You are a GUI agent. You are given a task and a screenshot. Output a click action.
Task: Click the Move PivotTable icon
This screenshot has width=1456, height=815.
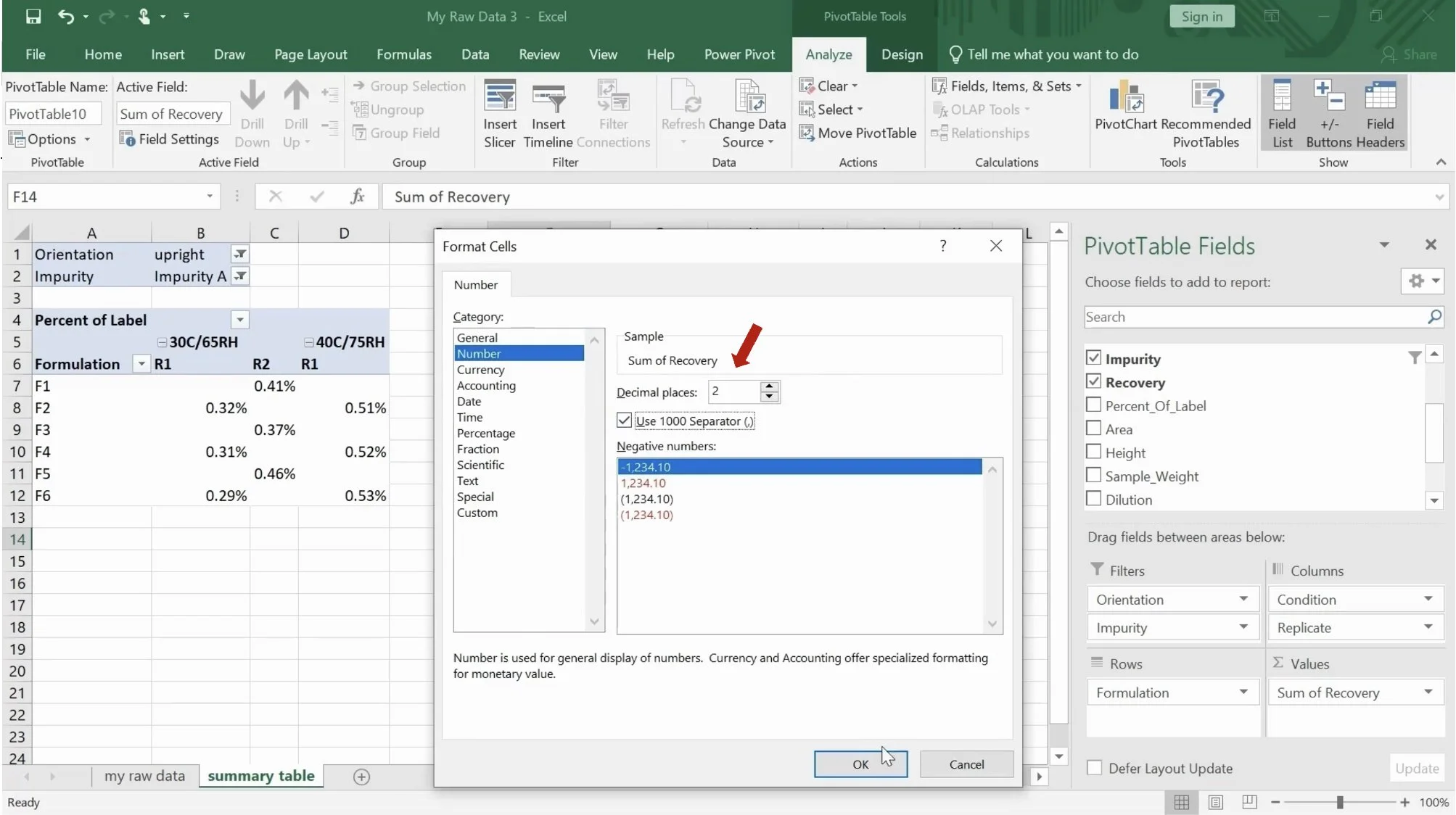pos(807,133)
